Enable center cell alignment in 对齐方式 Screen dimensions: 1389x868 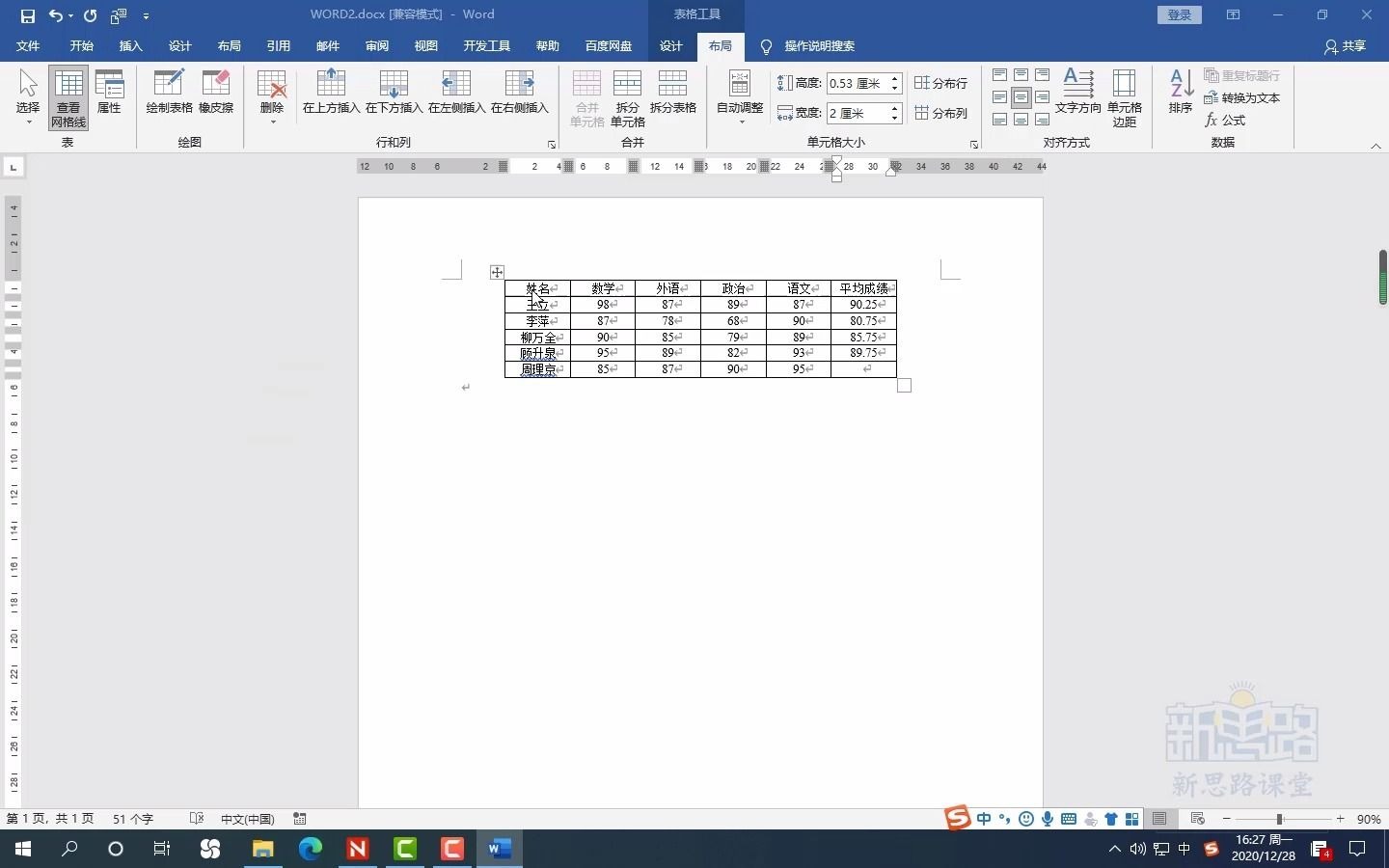1021,97
